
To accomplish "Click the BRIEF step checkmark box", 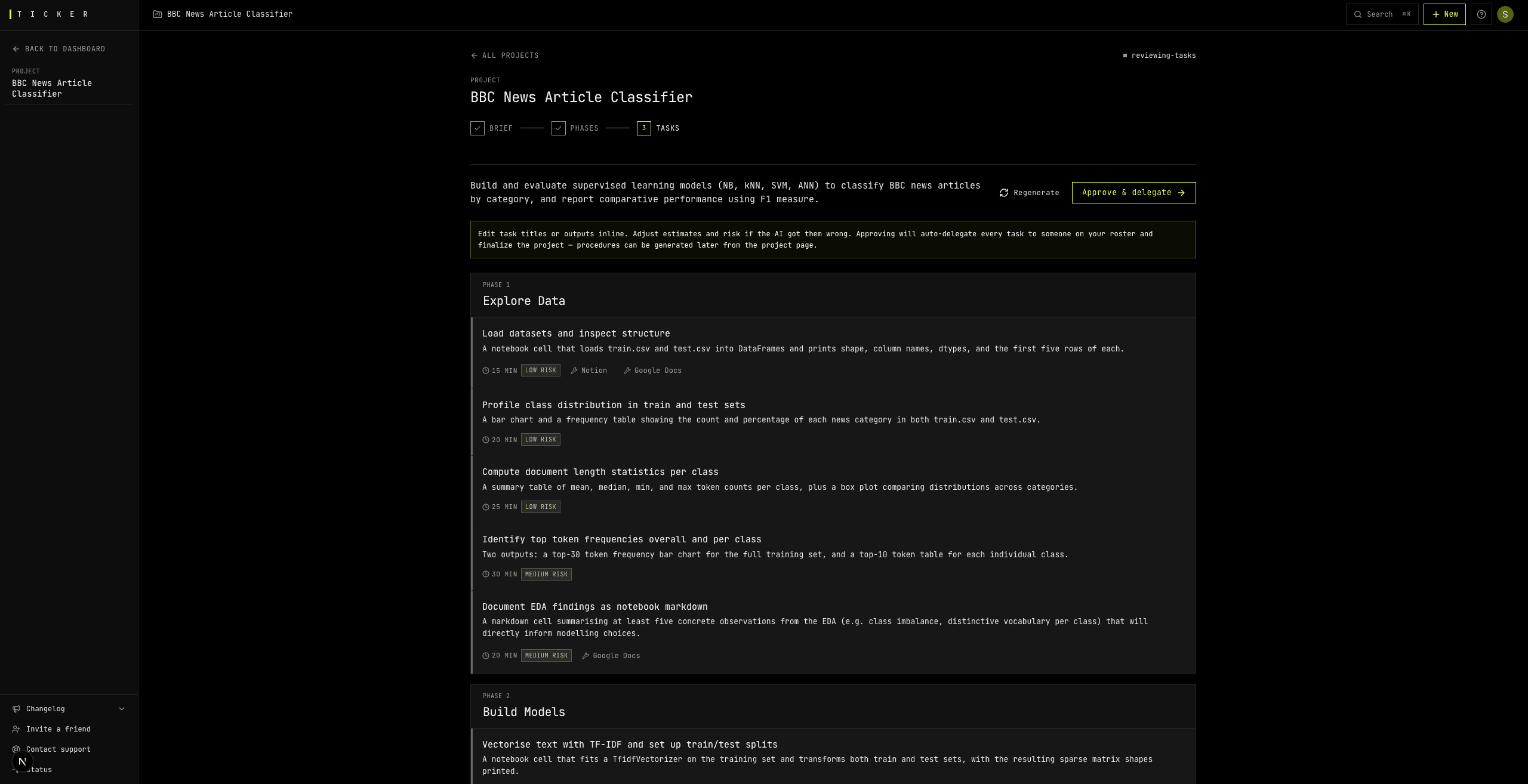I will 478,128.
